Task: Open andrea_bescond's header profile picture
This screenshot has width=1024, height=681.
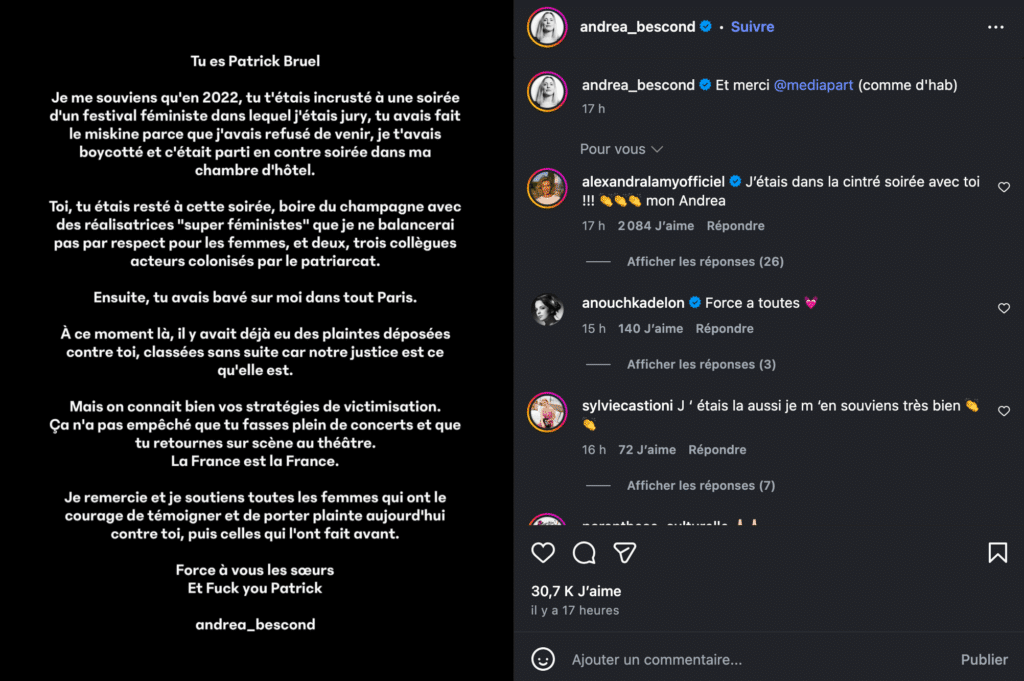Action: [547, 27]
